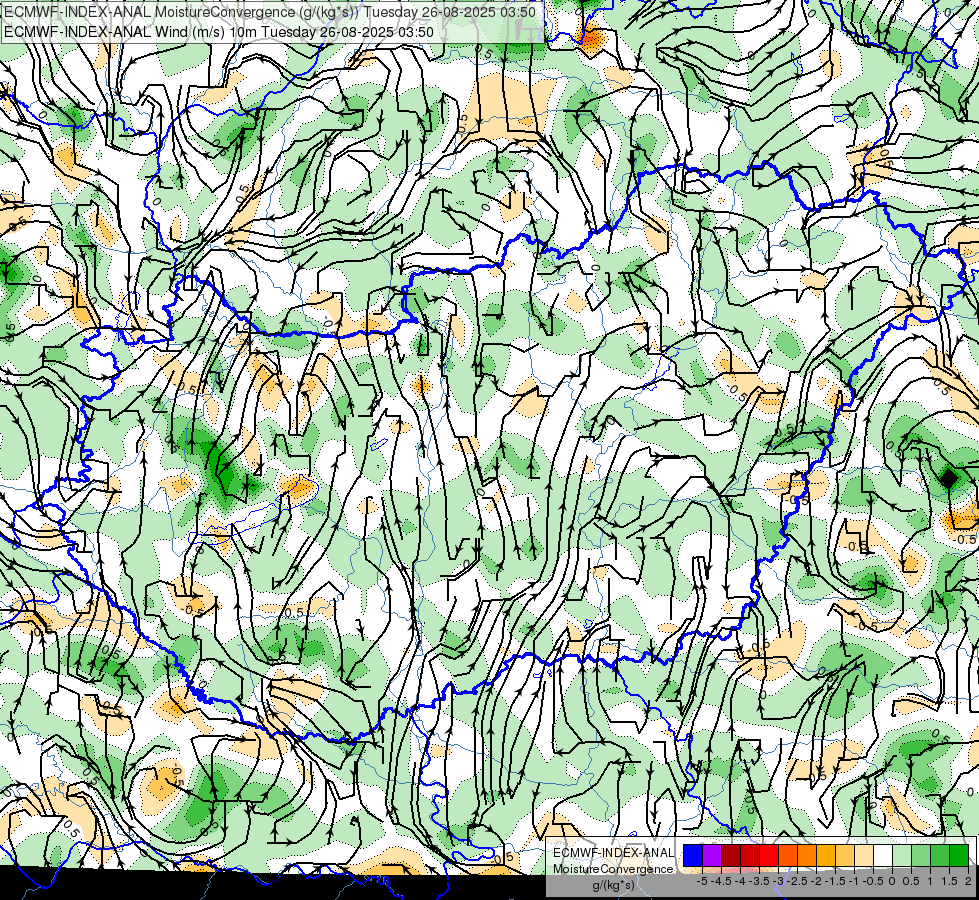The width and height of the screenshot is (979, 900).
Task: Click the -3 tick label on legend scale
Action: (x=779, y=881)
